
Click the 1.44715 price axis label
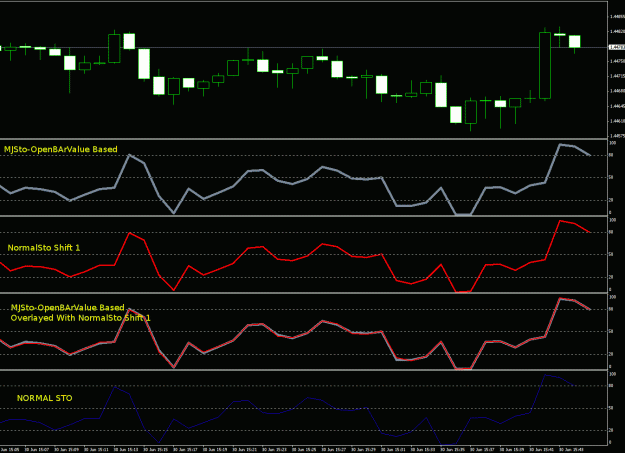[x=617, y=76]
